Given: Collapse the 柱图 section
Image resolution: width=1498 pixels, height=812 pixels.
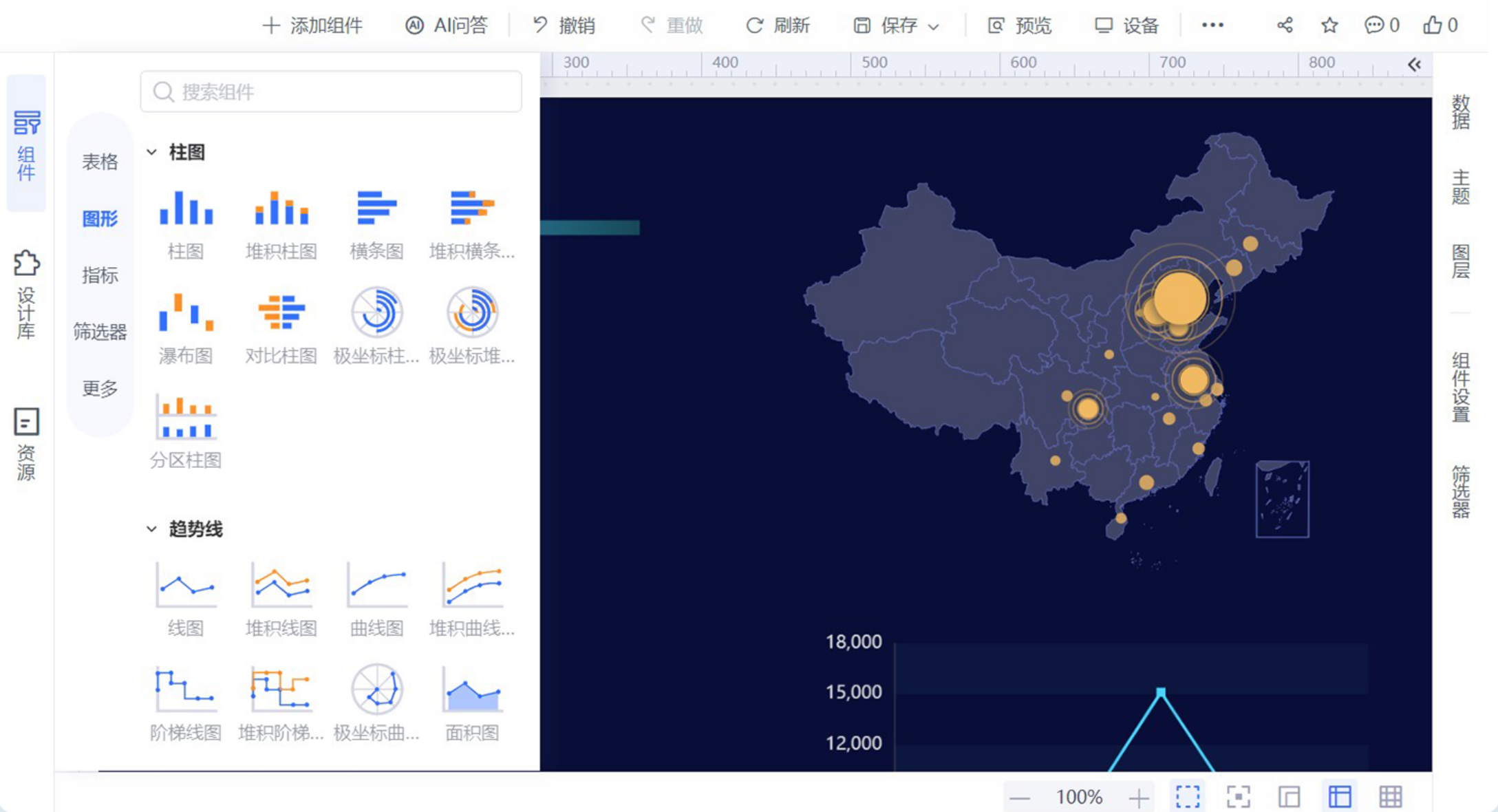Looking at the screenshot, I should [x=151, y=152].
